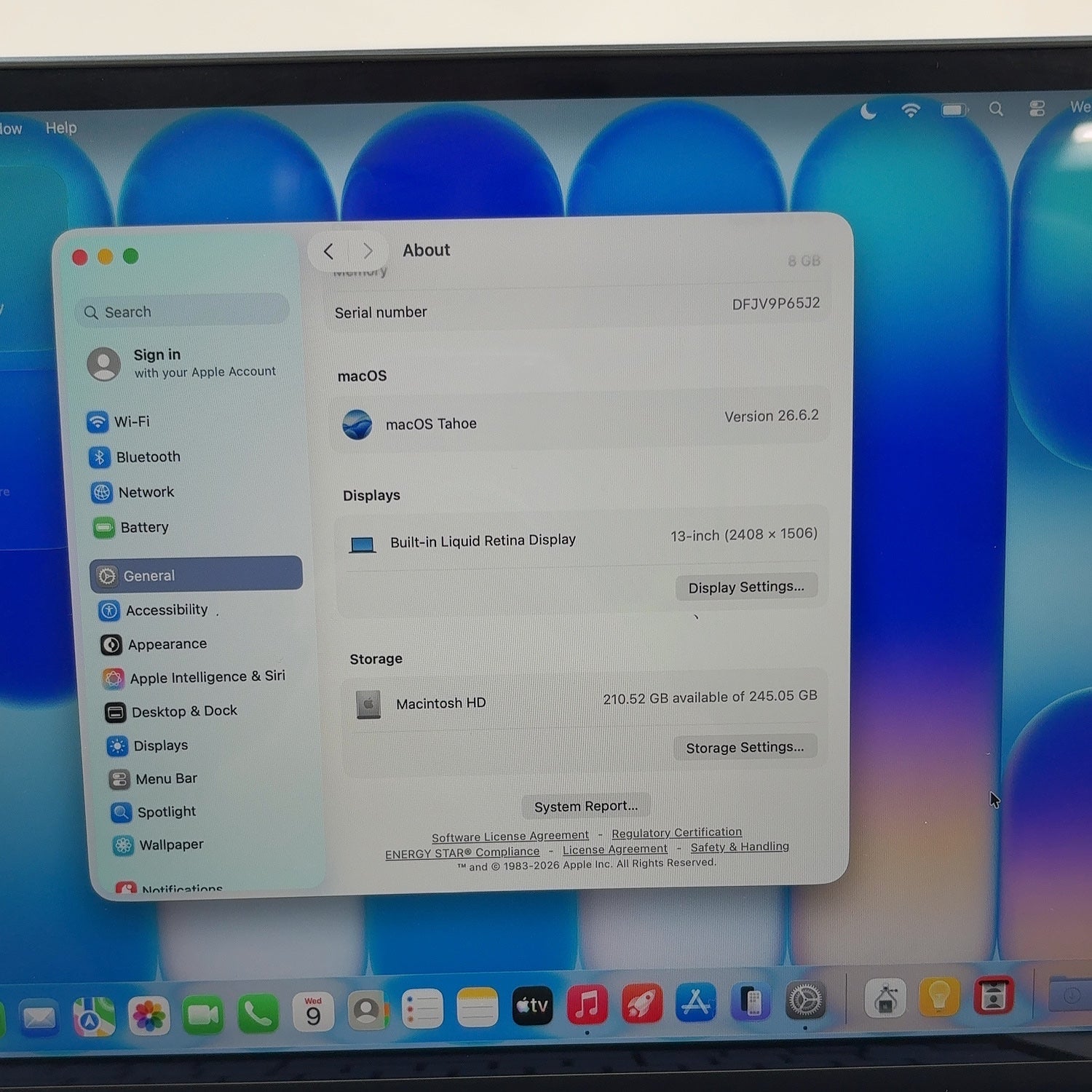
Task: Open the App Store from the Dock
Action: tap(696, 1002)
